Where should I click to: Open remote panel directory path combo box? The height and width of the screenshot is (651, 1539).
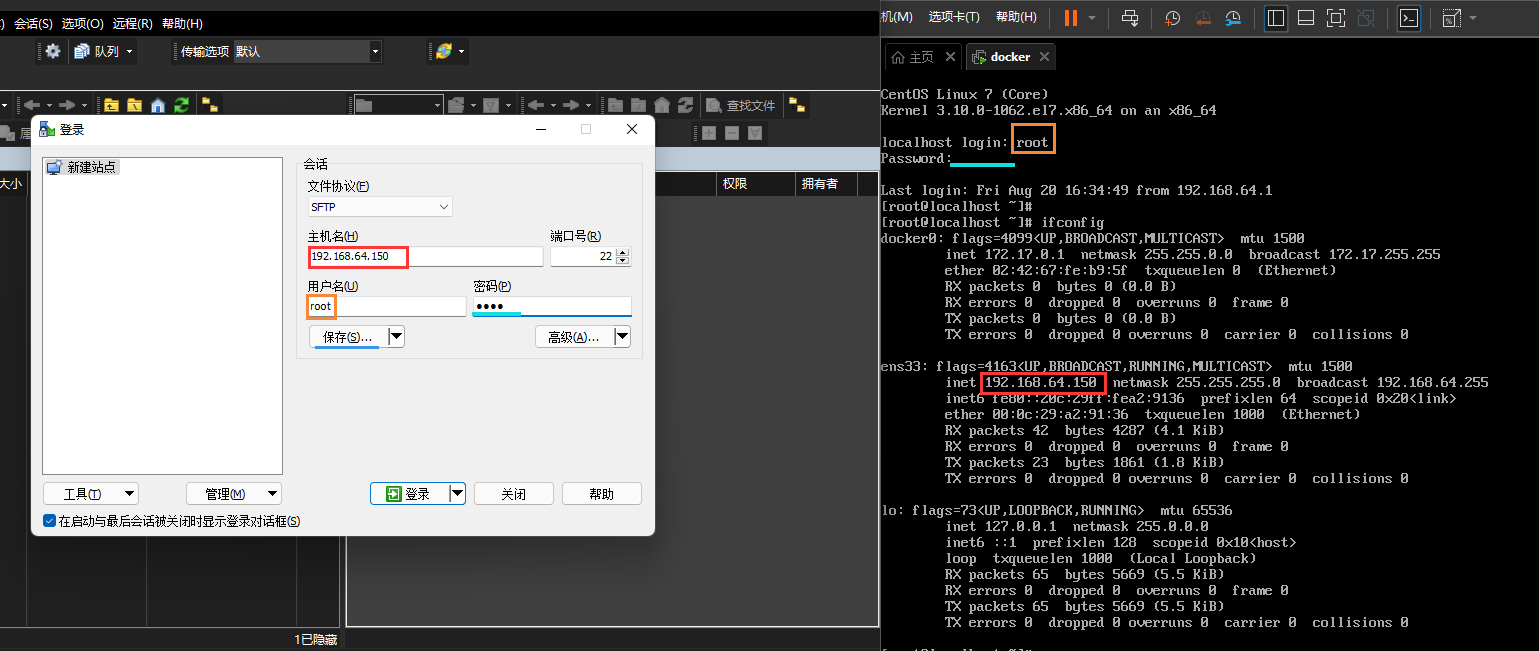(398, 105)
